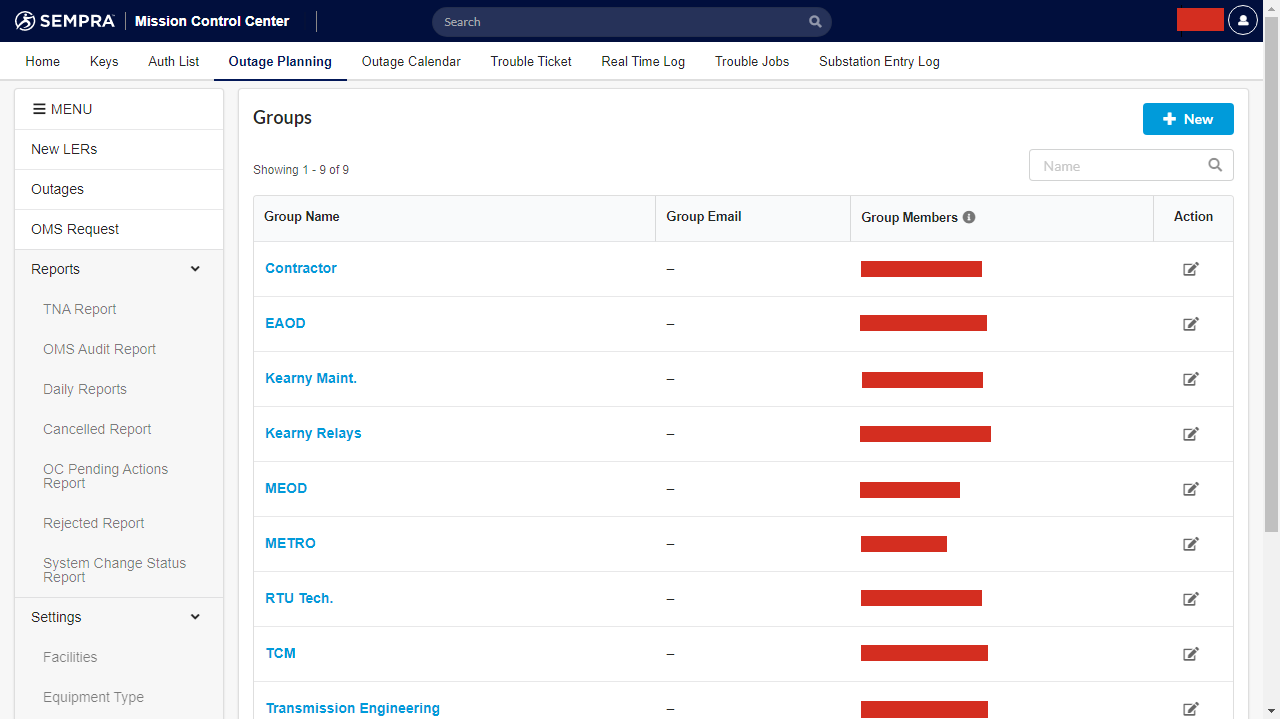Viewport: 1280px width, 719px height.
Task: Click the Group Members info icon
Action: (x=969, y=217)
